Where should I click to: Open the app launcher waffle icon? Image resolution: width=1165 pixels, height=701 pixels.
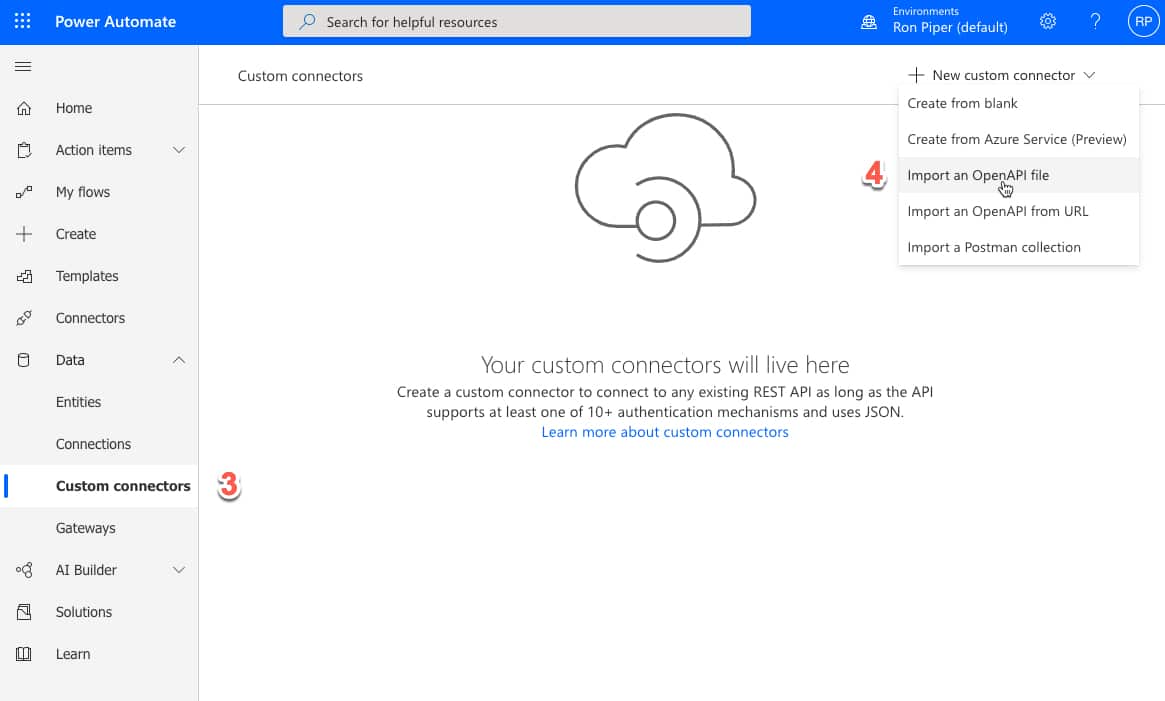pos(23,21)
